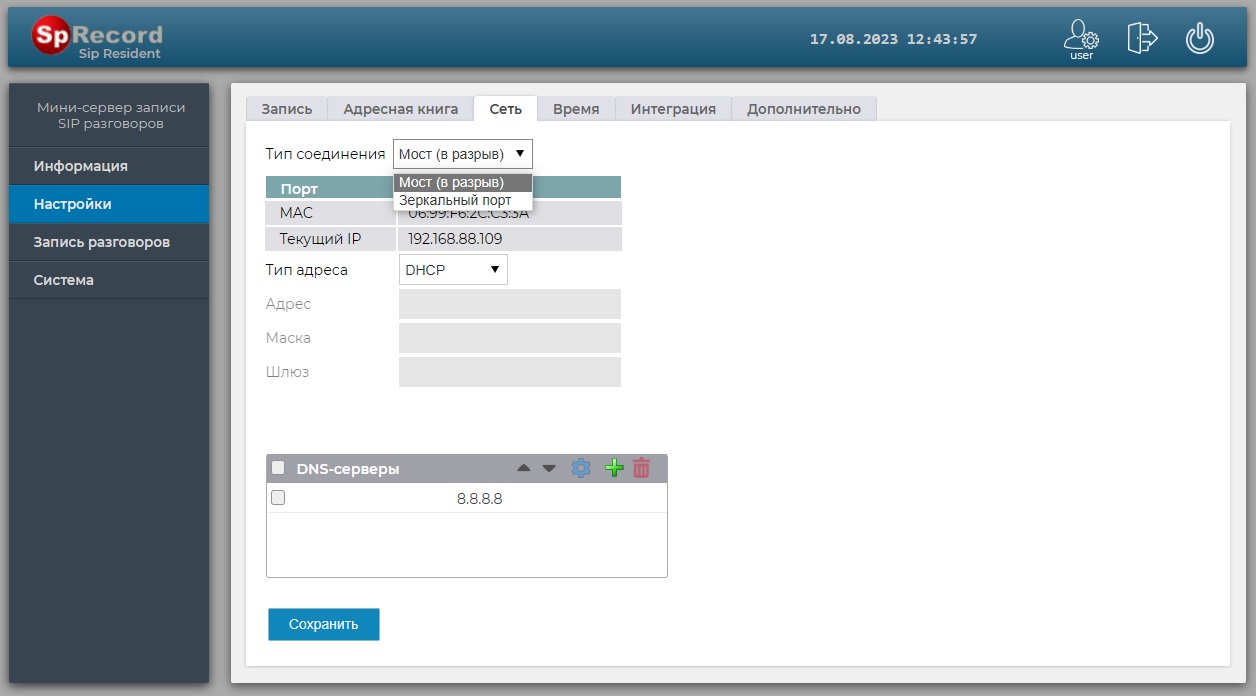The image size is (1256, 696).
Task: Delete DNS server with trash icon
Action: pyautogui.click(x=641, y=468)
